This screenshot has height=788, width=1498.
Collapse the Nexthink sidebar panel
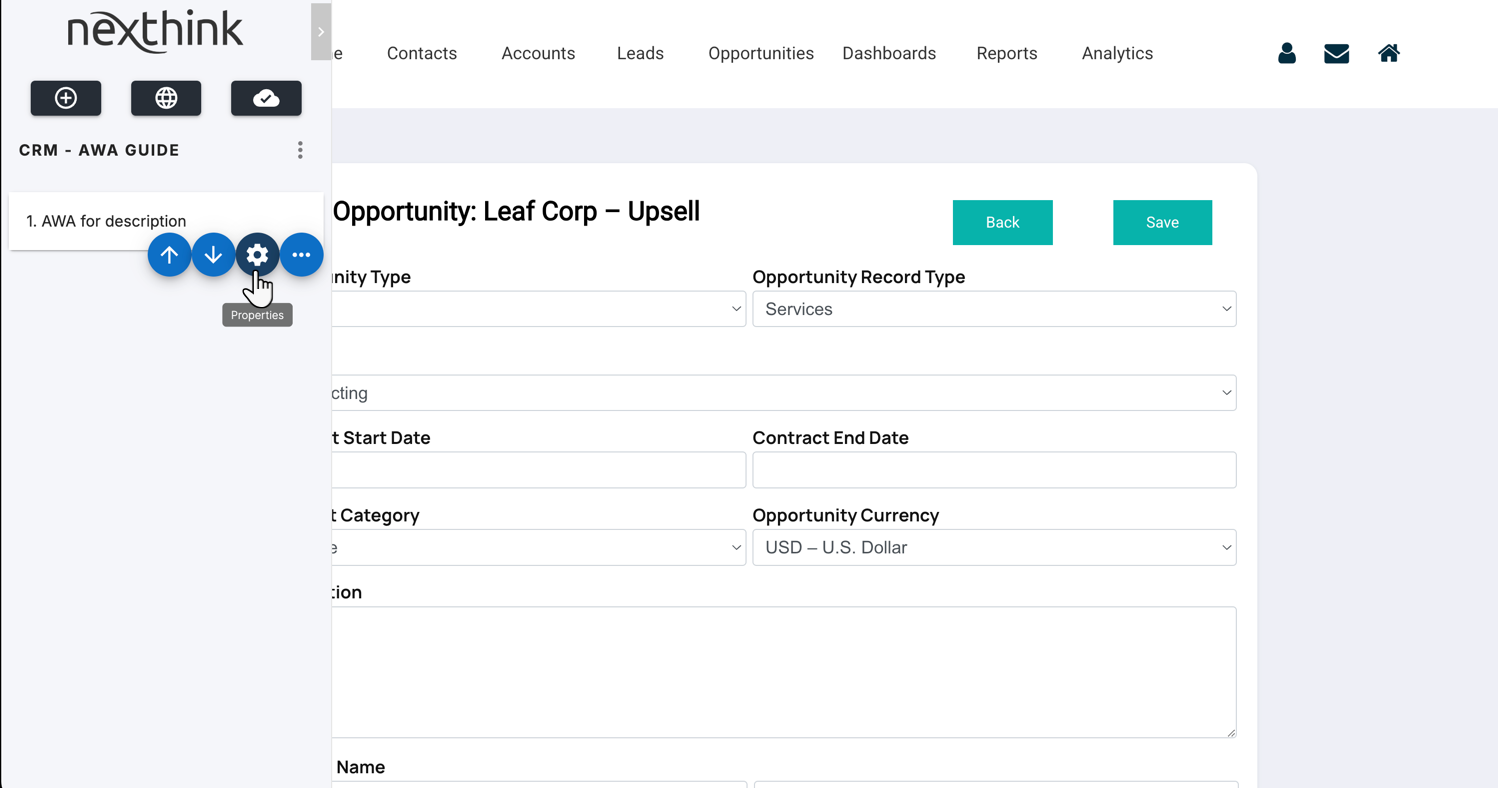pos(321,32)
